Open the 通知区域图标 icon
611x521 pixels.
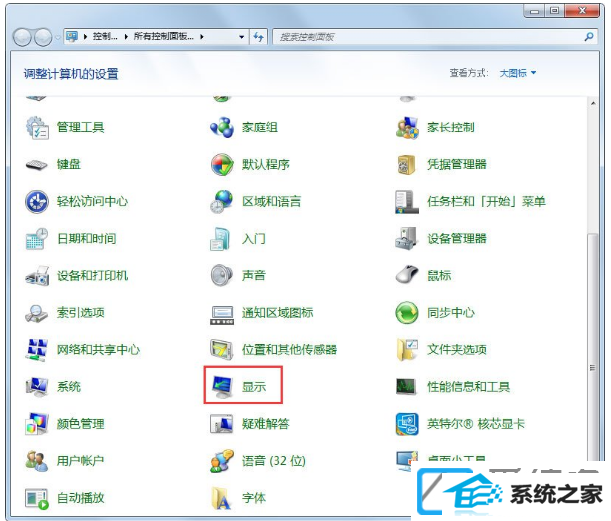click(222, 313)
